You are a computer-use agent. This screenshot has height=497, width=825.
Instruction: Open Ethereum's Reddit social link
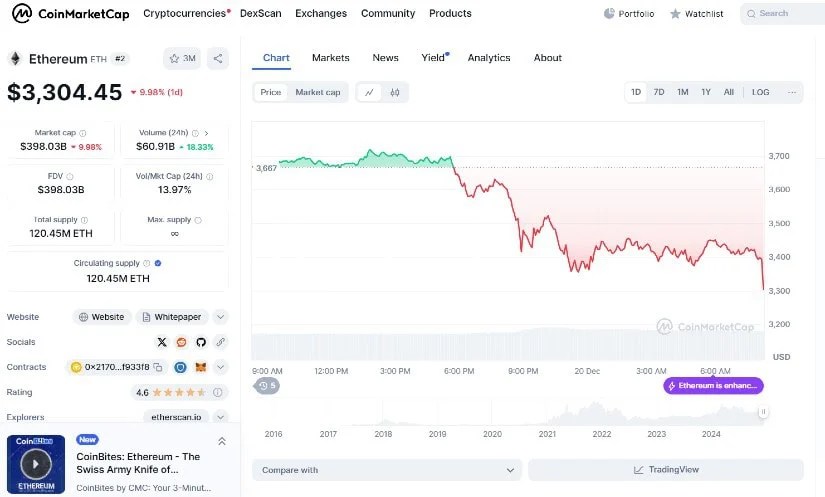pyautogui.click(x=181, y=342)
